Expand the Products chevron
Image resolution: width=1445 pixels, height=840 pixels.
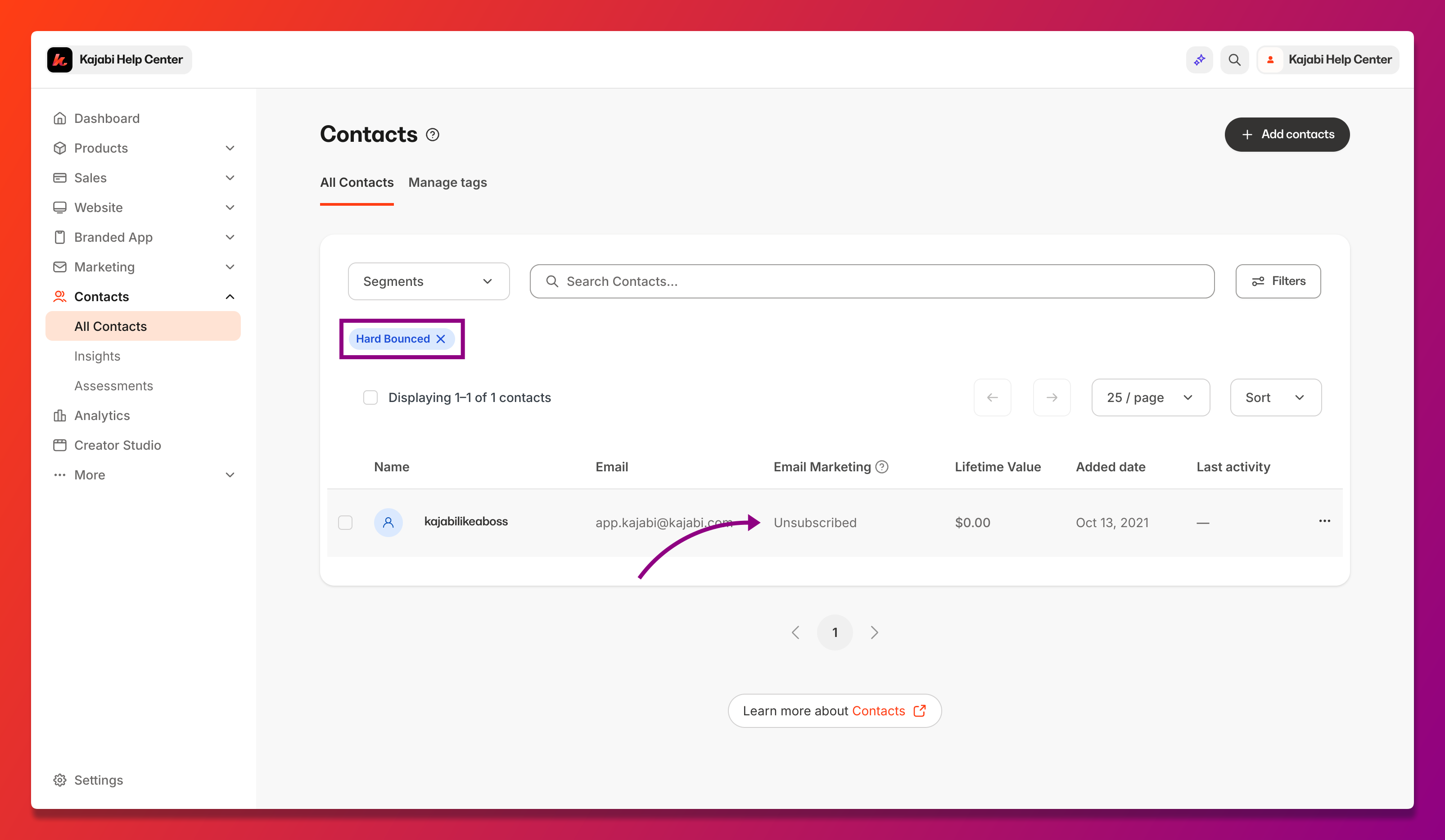tap(230, 148)
